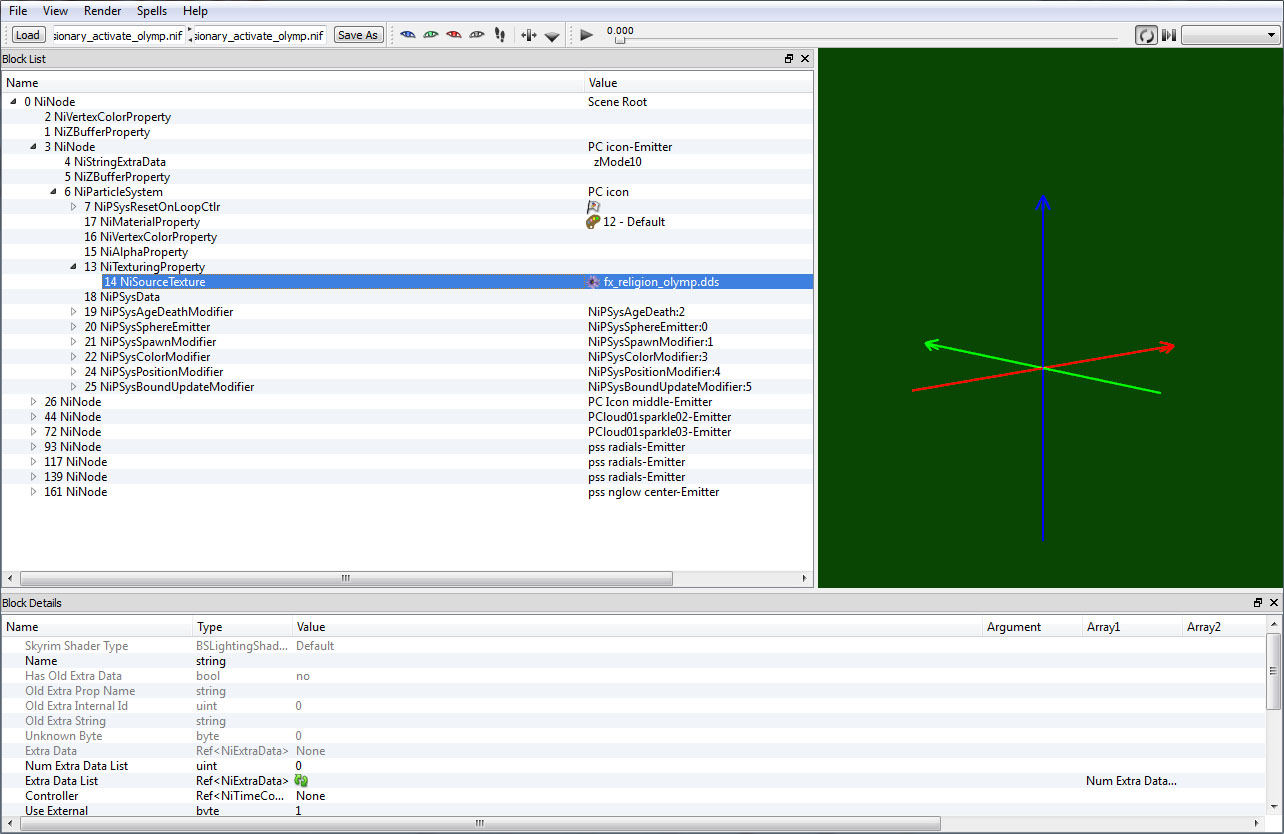This screenshot has width=1284, height=834.
Task: Click Array1 column header
Action: click(1132, 627)
